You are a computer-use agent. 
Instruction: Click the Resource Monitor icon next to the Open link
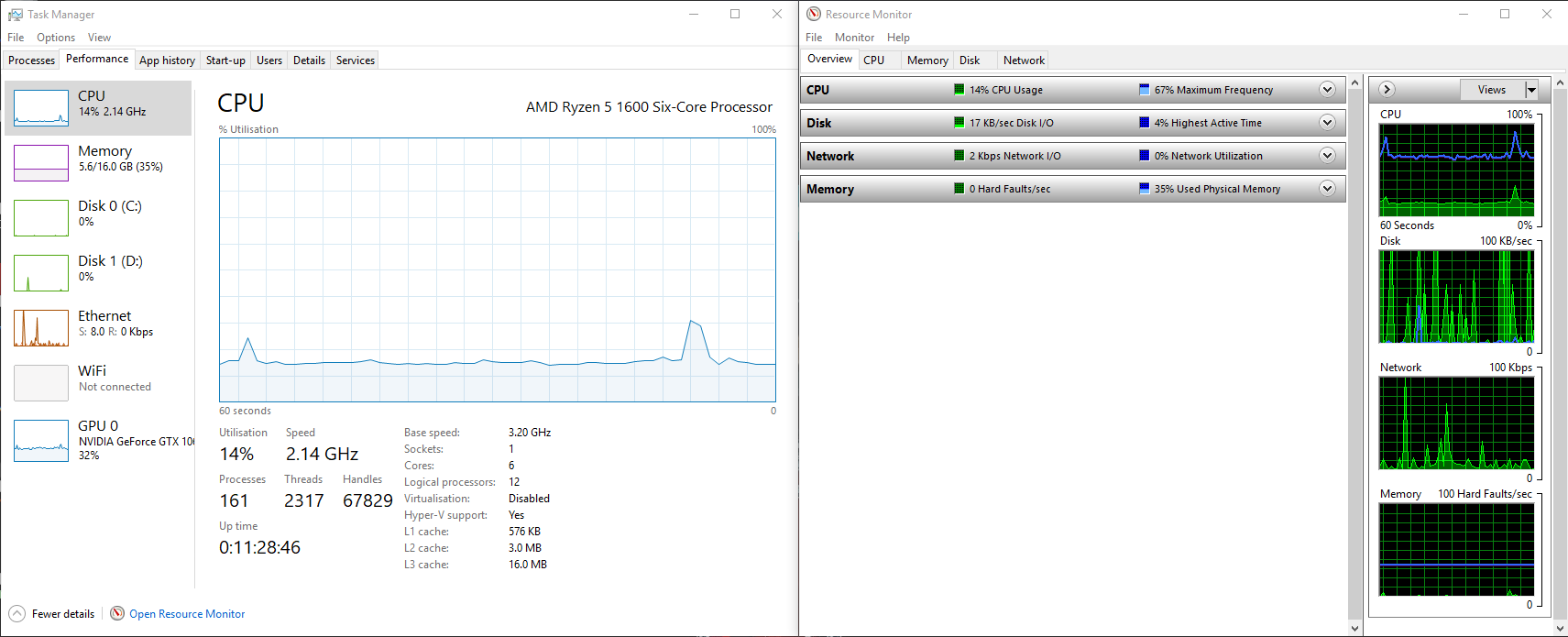[x=117, y=613]
